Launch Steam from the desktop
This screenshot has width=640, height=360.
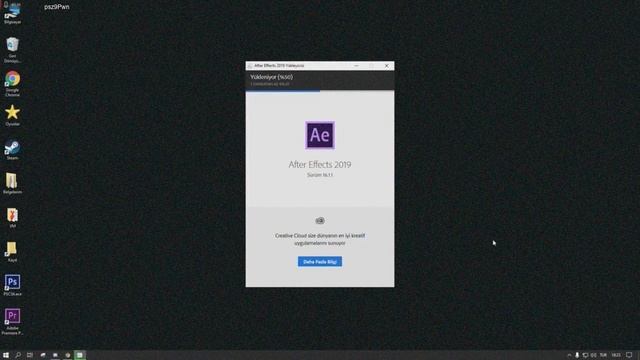[x=12, y=149]
